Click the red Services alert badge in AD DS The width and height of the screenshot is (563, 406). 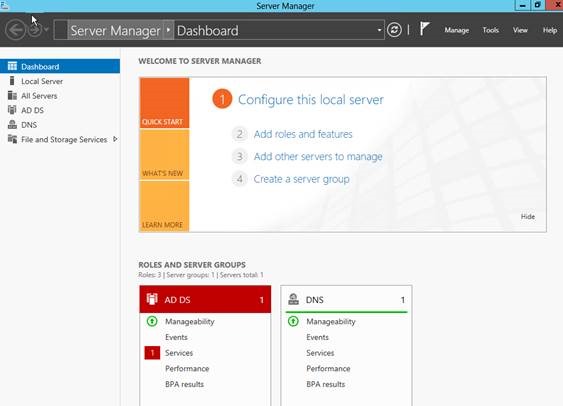click(x=152, y=353)
